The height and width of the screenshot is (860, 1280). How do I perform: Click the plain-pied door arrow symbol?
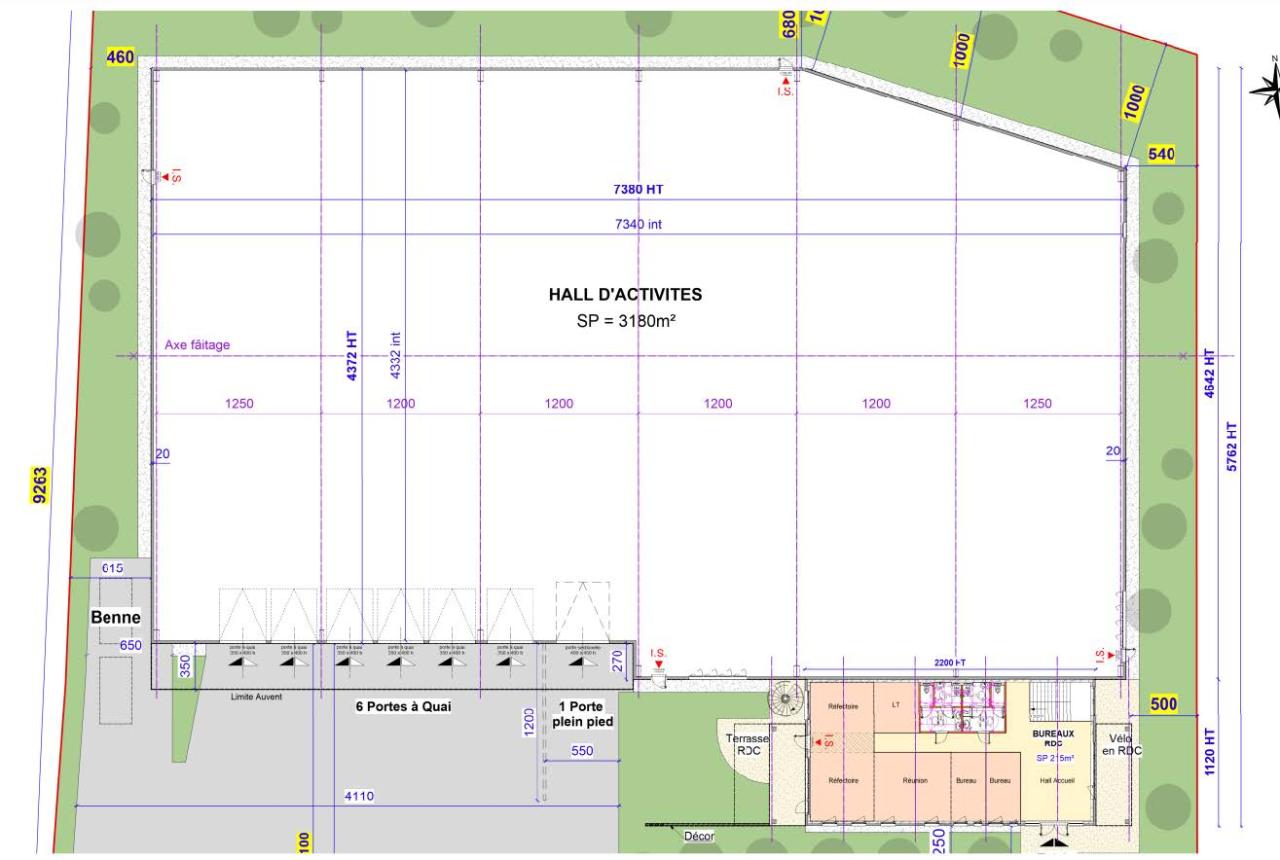(579, 661)
